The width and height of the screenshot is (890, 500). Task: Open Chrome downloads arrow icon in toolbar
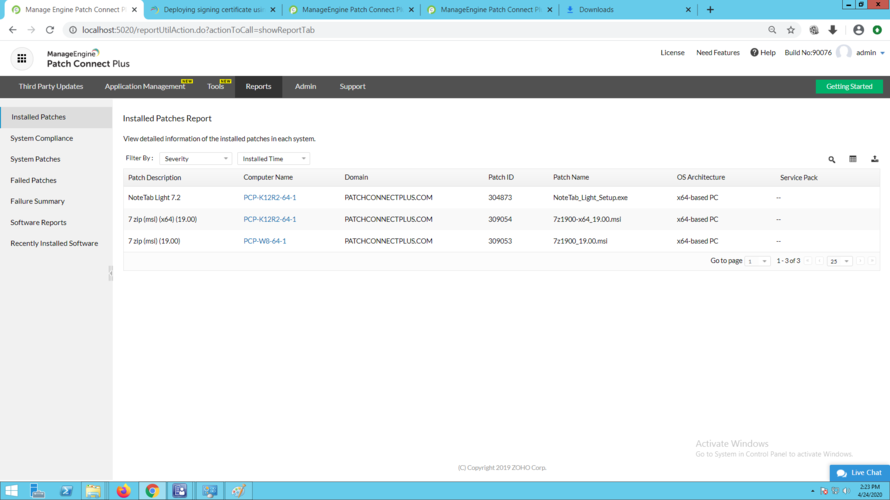tap(832, 30)
